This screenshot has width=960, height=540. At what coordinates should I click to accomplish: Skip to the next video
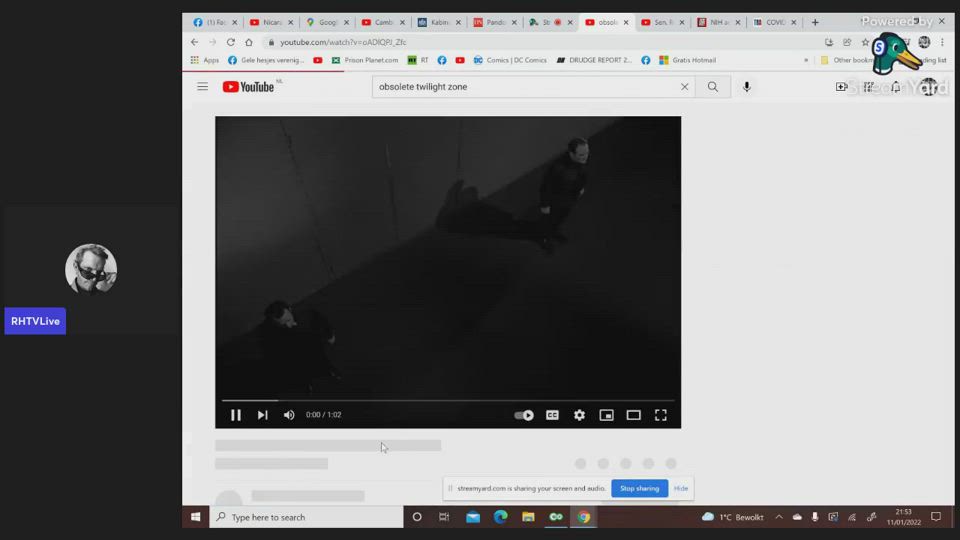click(x=262, y=415)
